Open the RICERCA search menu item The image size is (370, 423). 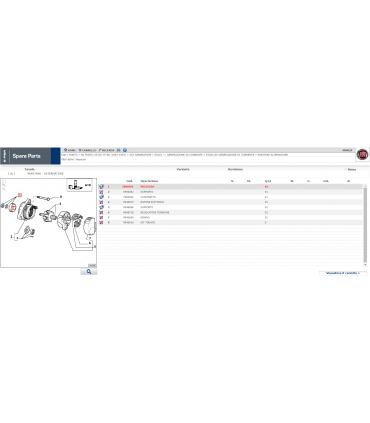106,150
